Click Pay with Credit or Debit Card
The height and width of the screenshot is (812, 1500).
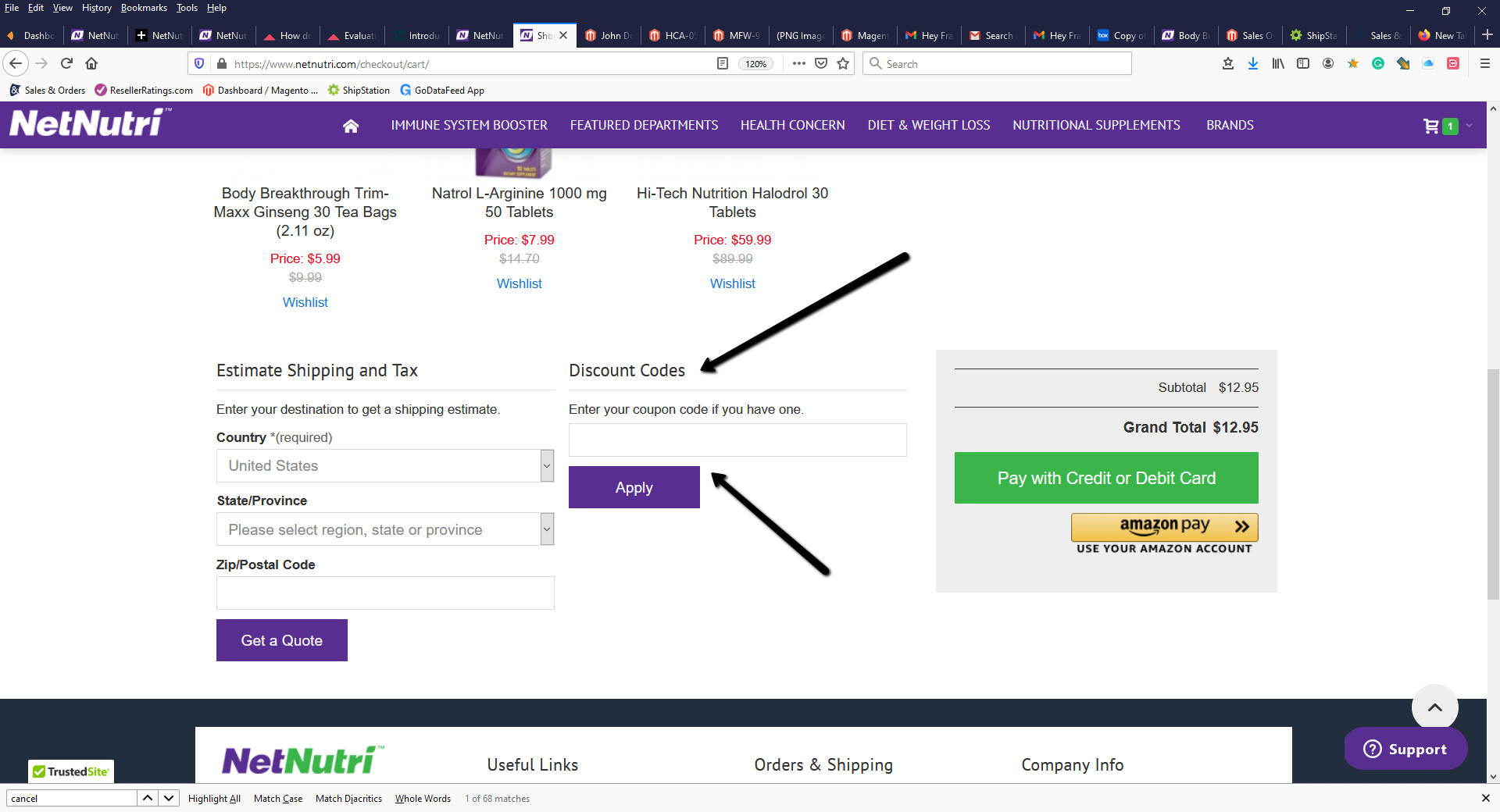coord(1105,478)
